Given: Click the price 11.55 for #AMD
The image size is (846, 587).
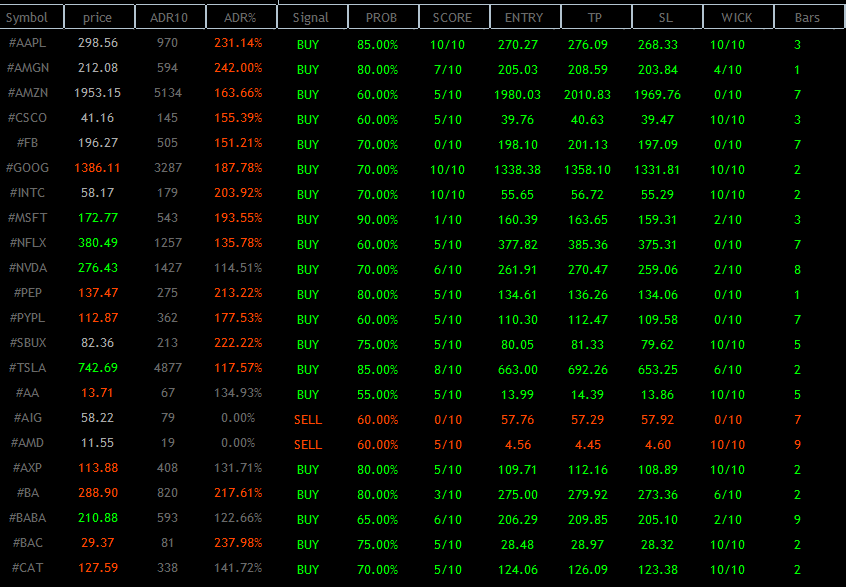Looking at the screenshot, I should [x=98, y=442].
